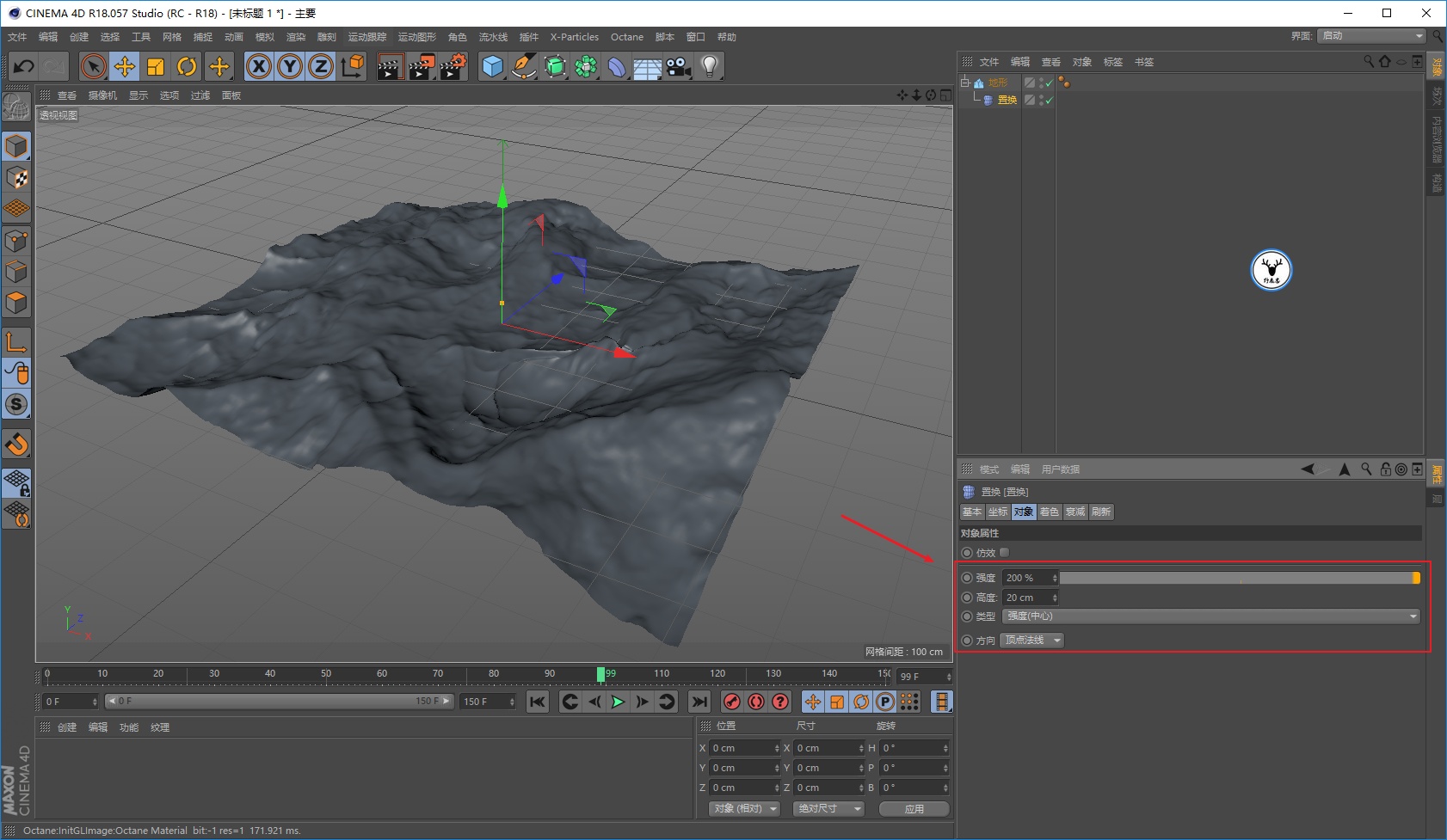Viewport: 1447px width, 840px height.
Task: Switch to 着色 attribute tab
Action: (x=1050, y=512)
